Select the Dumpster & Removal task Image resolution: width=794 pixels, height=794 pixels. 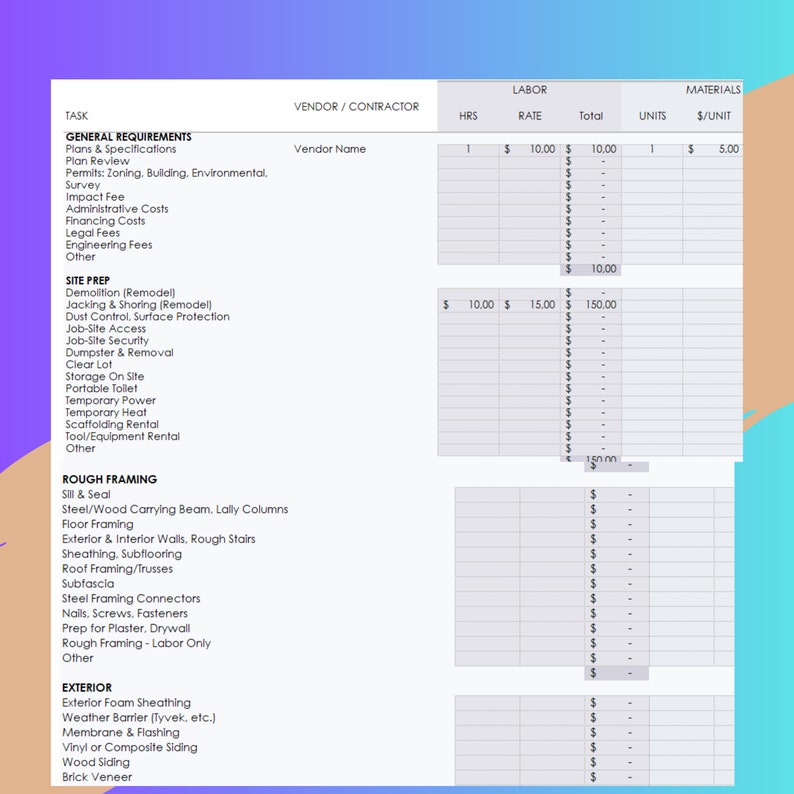click(119, 352)
